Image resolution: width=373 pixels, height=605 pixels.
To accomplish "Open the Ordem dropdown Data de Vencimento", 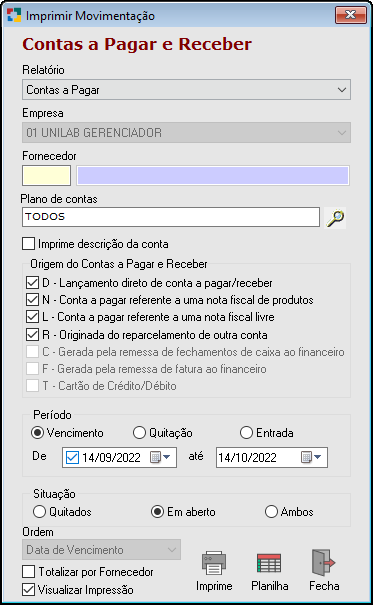I will pos(101,550).
